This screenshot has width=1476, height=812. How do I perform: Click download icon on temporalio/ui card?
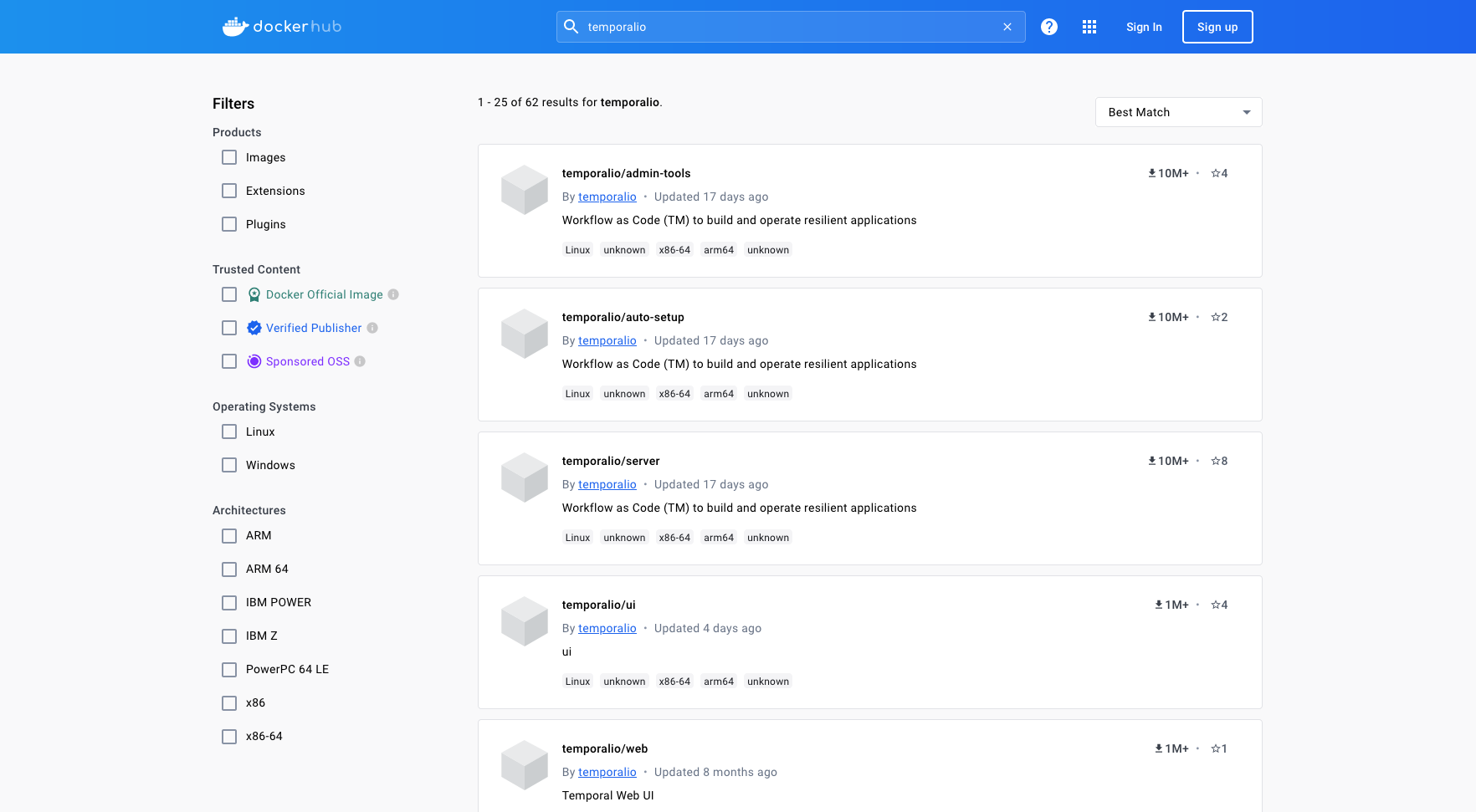1159,605
